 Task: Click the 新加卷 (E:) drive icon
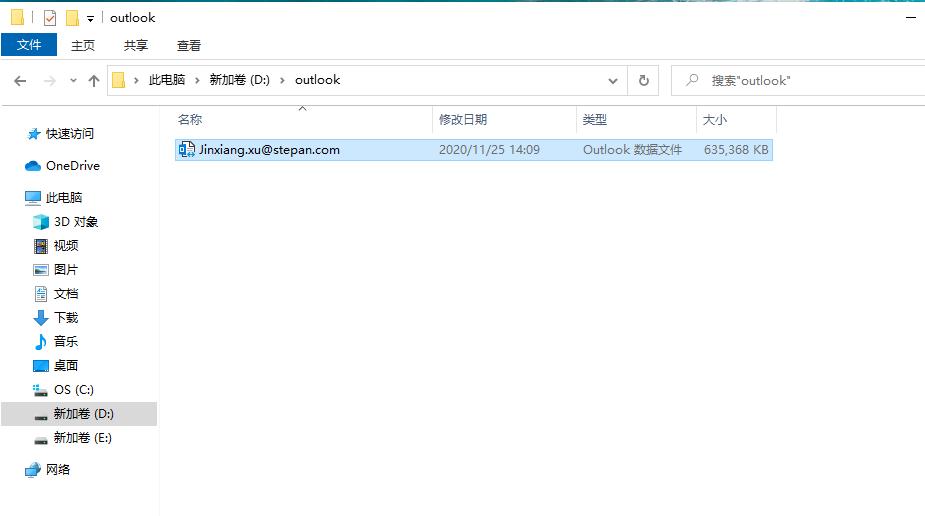click(x=41, y=440)
